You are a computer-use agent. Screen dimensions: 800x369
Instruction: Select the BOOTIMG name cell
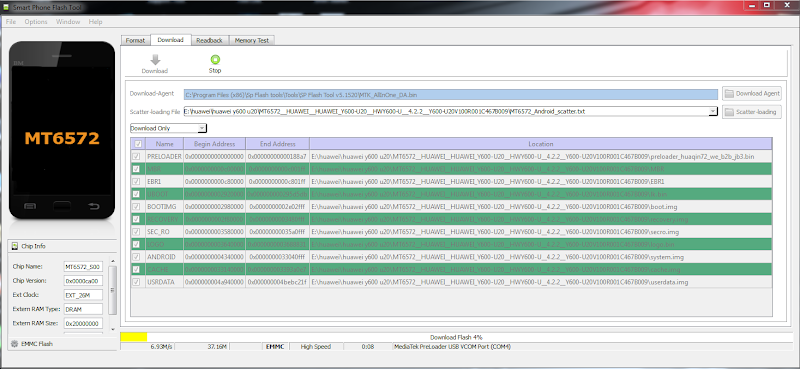point(164,206)
